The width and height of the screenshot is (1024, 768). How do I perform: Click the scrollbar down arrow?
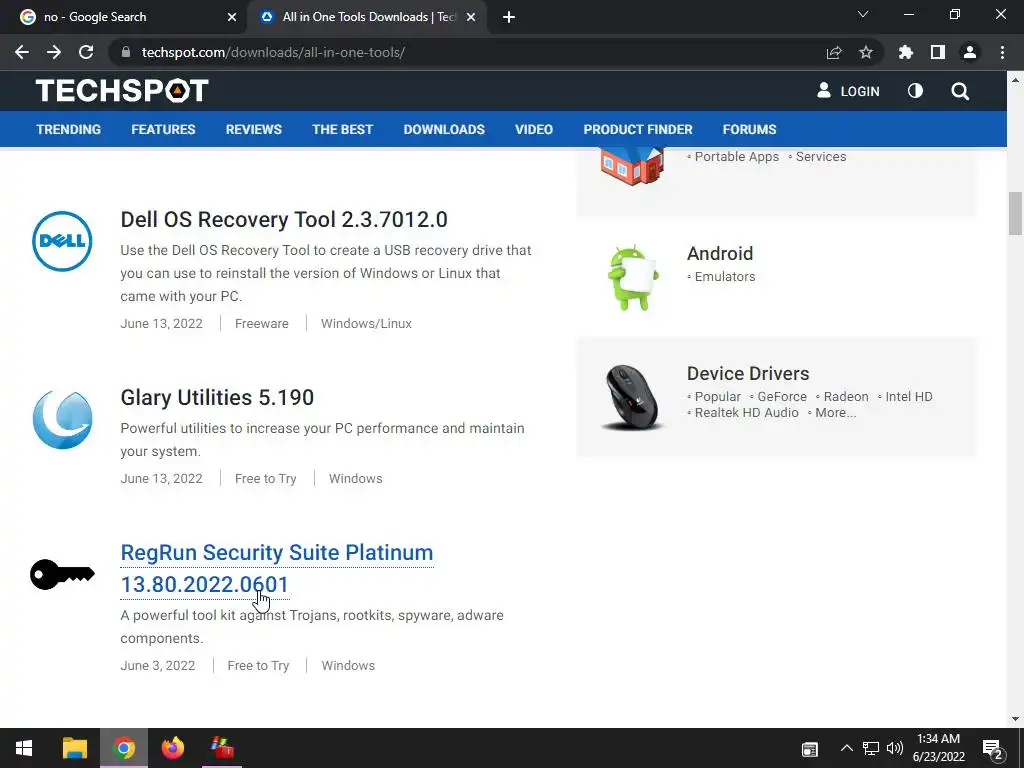click(1016, 719)
